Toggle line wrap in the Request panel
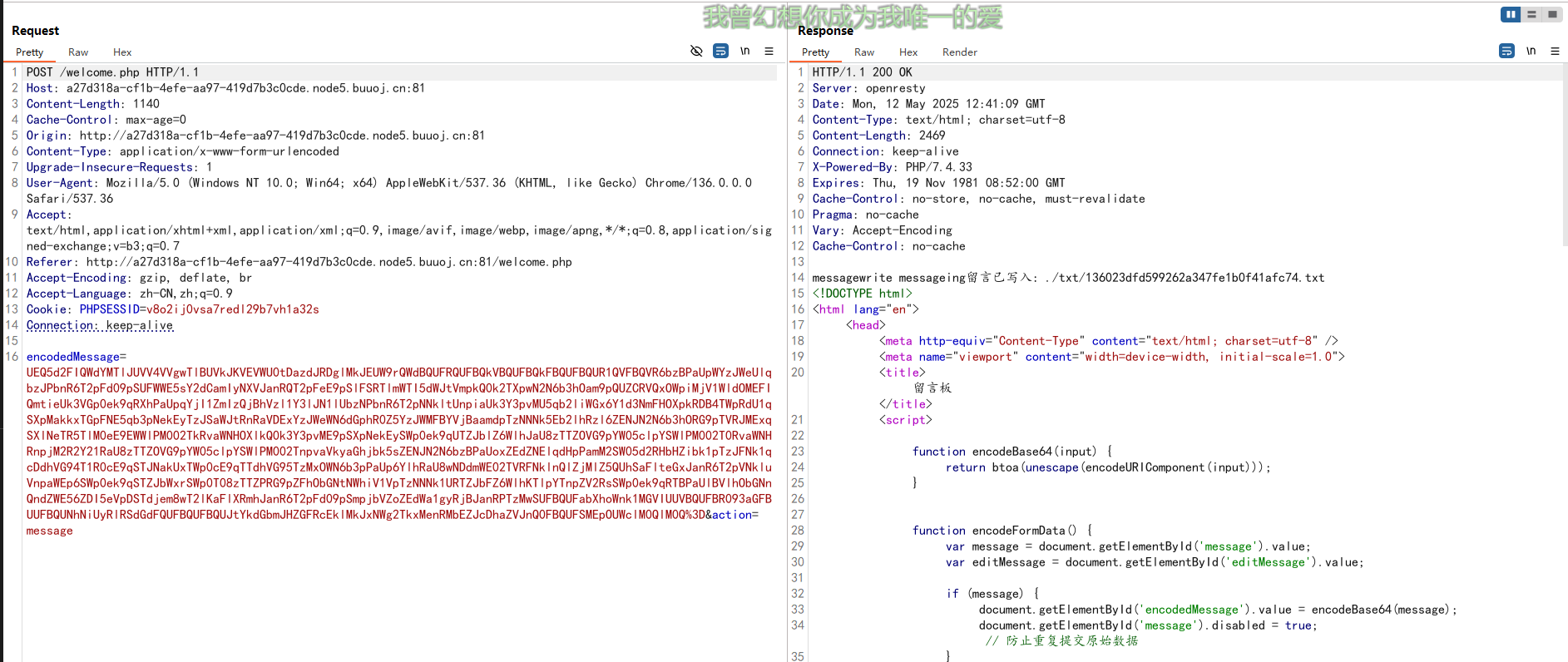This screenshot has height=662, width=1568. [x=720, y=52]
